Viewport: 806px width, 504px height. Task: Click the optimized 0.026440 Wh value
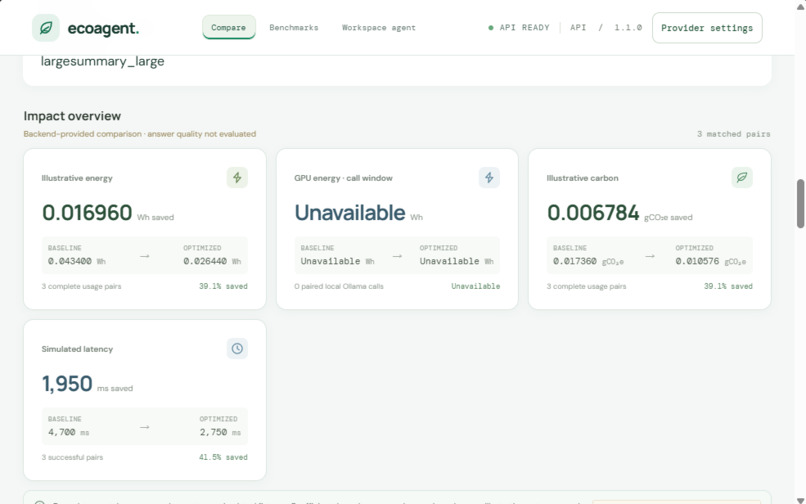[x=212, y=261]
